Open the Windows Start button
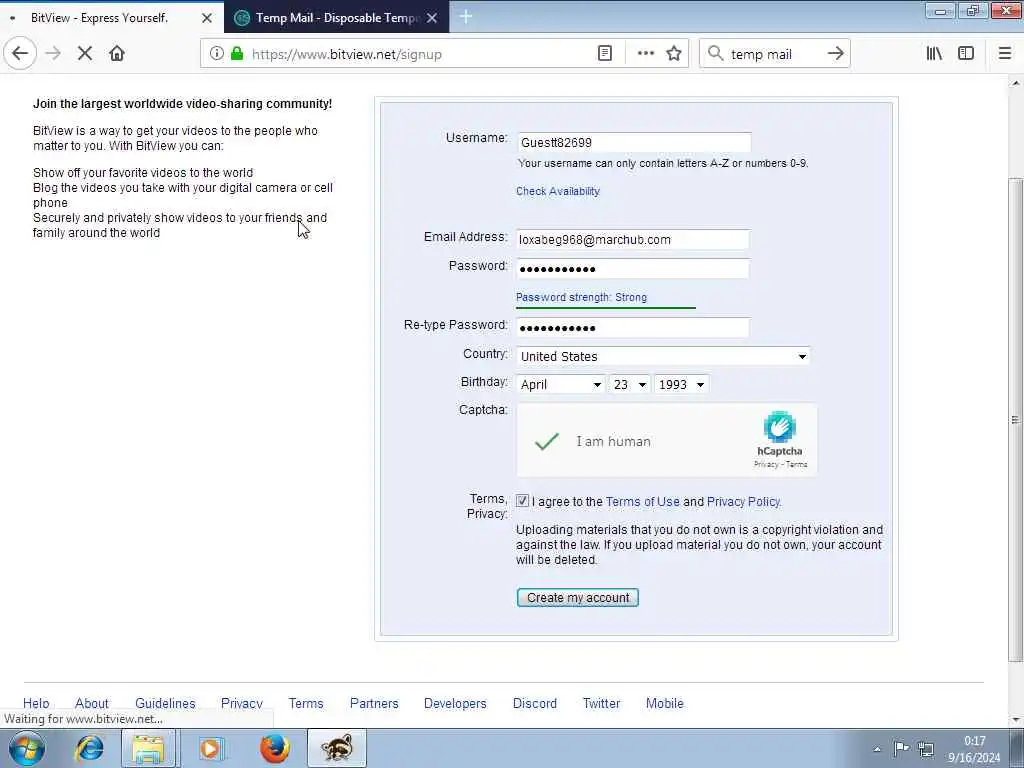Viewport: 1024px width, 768px height. (x=27, y=748)
